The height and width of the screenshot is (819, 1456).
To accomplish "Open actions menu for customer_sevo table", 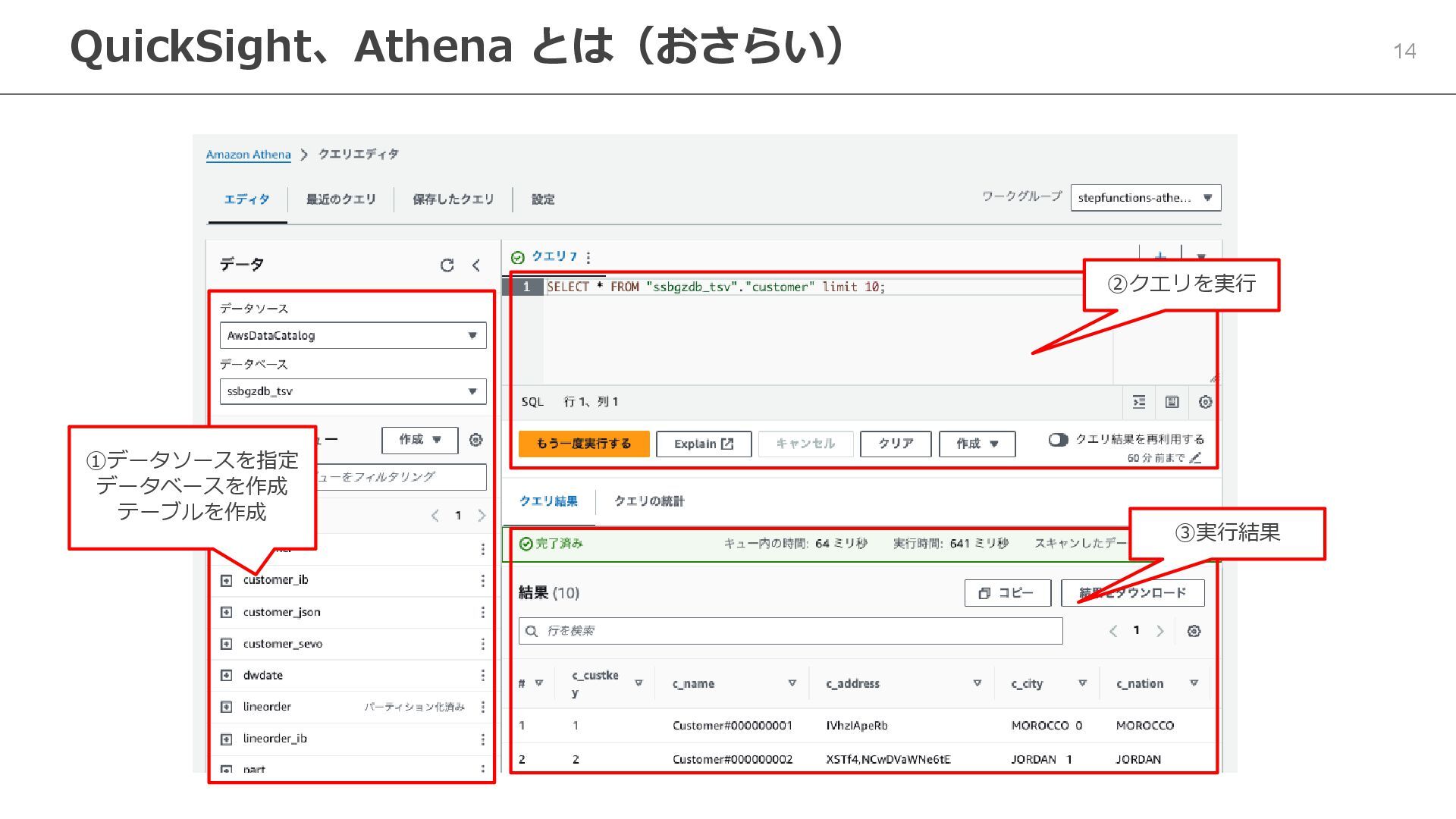I will 482,644.
